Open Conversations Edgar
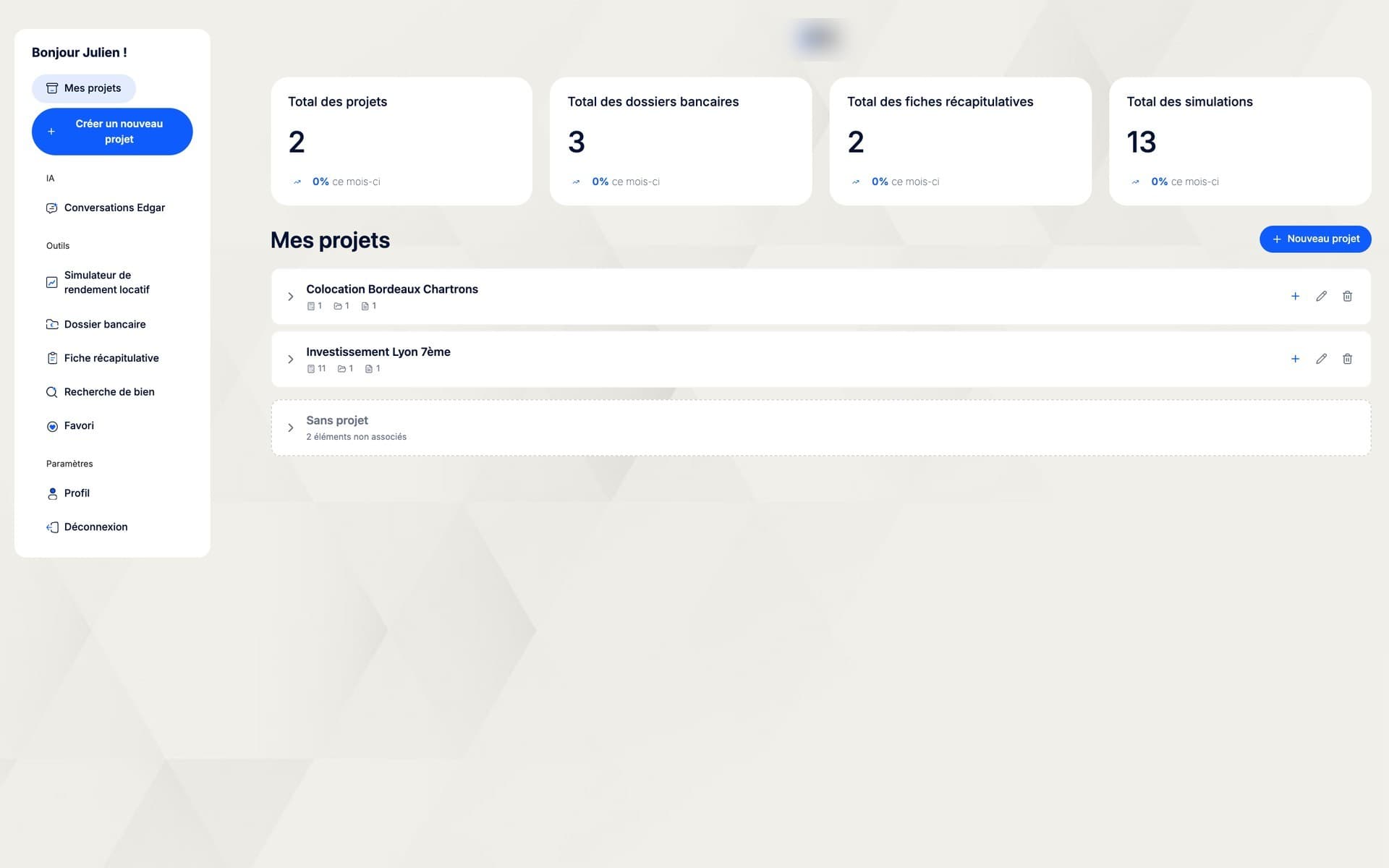 [106, 208]
